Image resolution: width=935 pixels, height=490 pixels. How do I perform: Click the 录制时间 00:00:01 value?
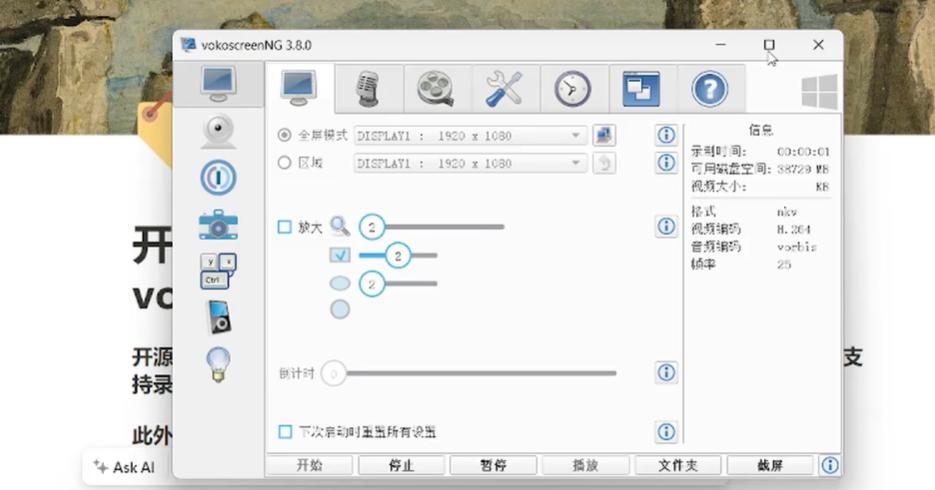(x=803, y=151)
